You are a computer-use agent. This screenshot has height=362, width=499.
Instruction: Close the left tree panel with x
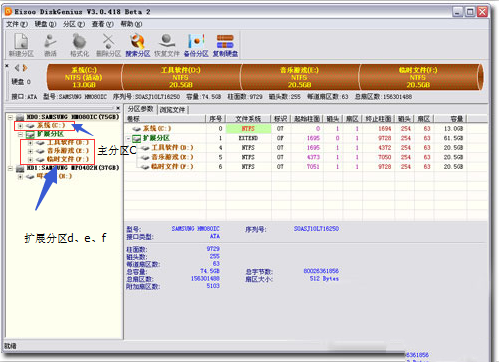(x=118, y=108)
